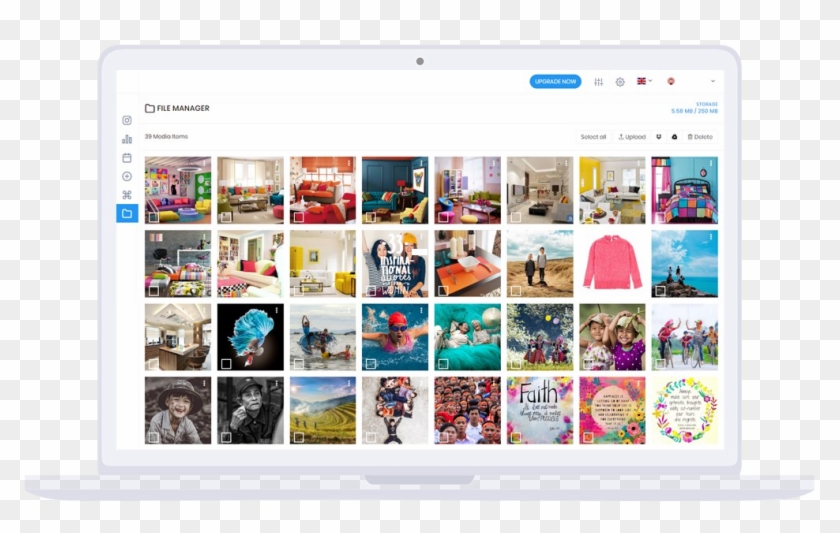This screenshot has width=840, height=533.
Task: Open the inspirational quotes women thumbnail
Action: (395, 264)
